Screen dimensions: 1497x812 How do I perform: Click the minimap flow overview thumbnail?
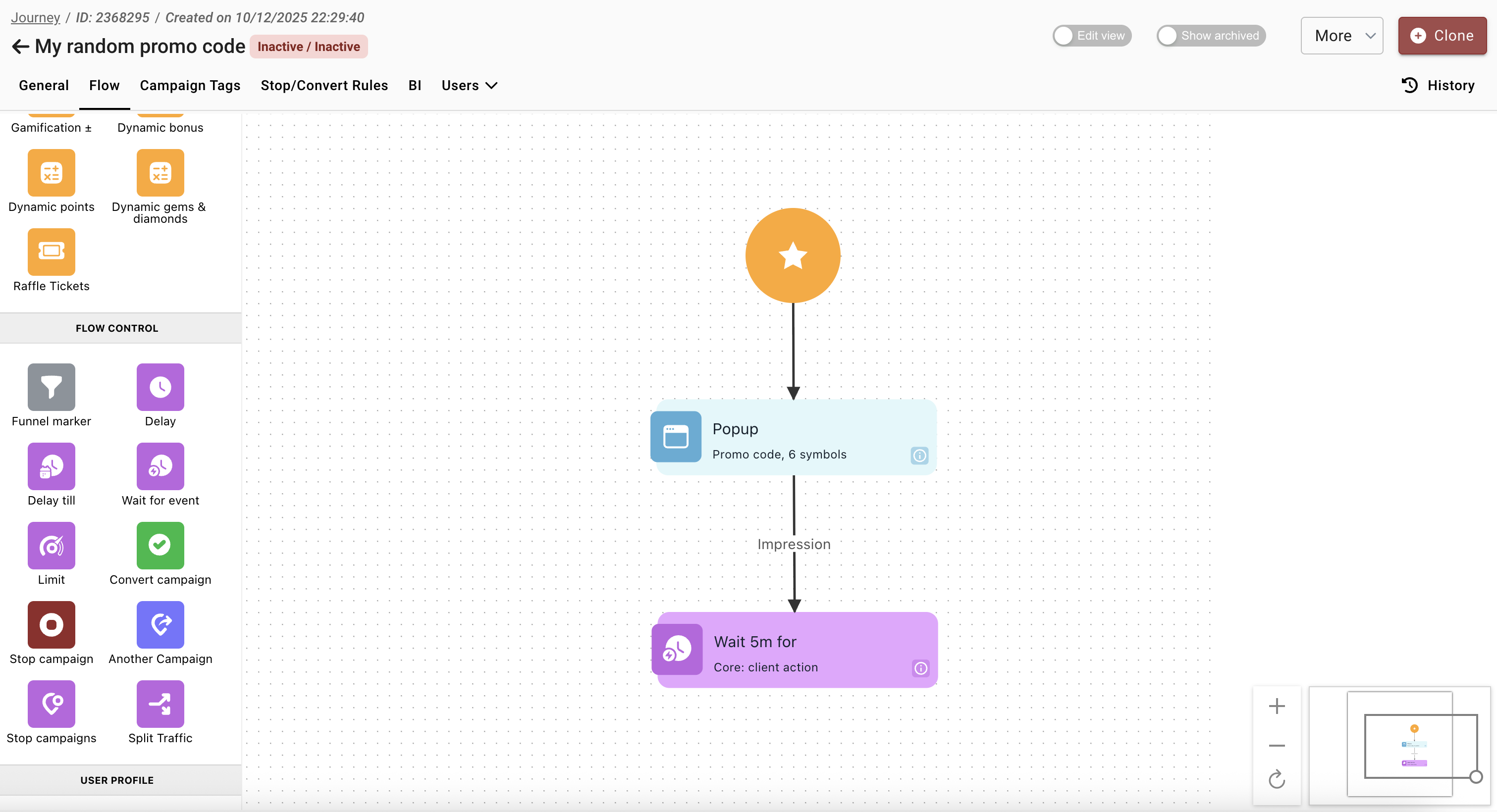tap(1413, 746)
